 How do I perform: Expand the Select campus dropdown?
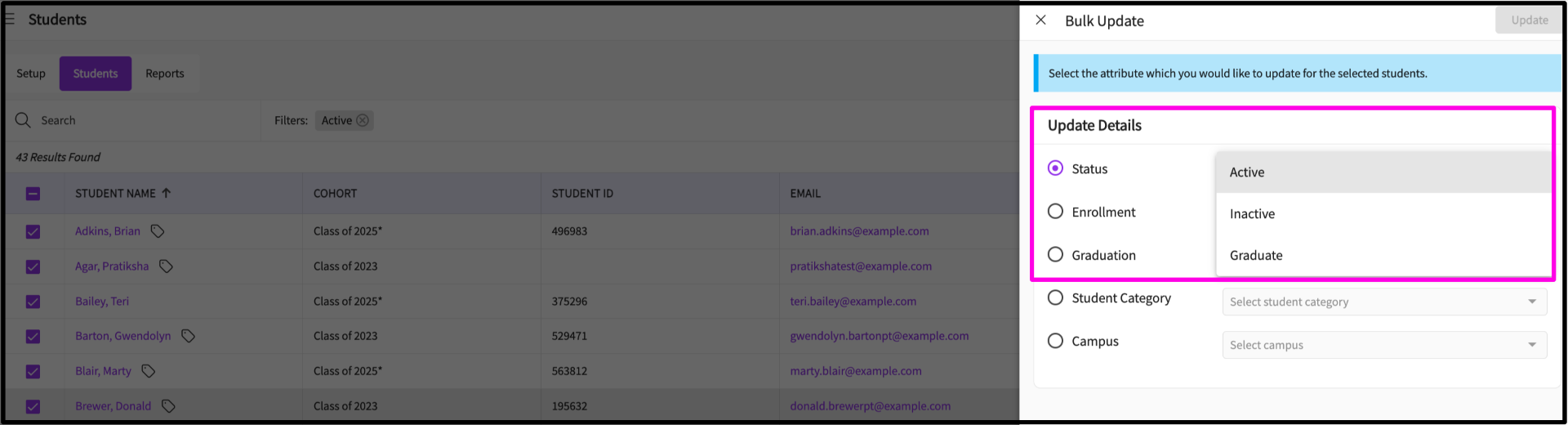(x=1384, y=345)
